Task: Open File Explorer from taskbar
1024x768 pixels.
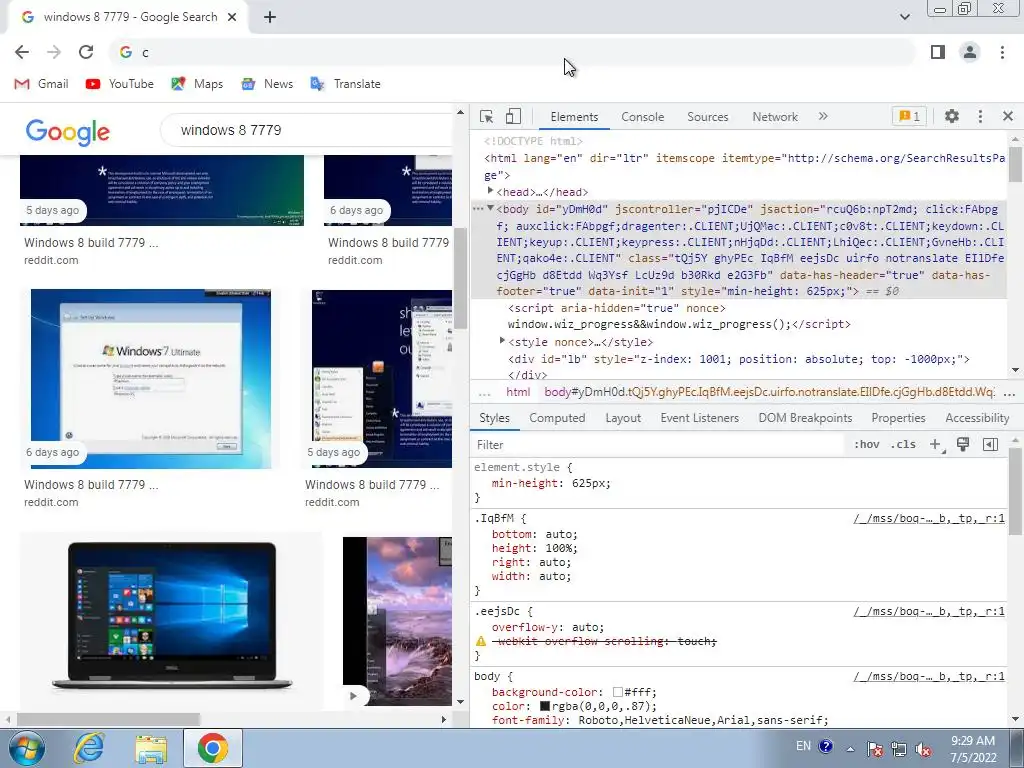Action: [151, 748]
